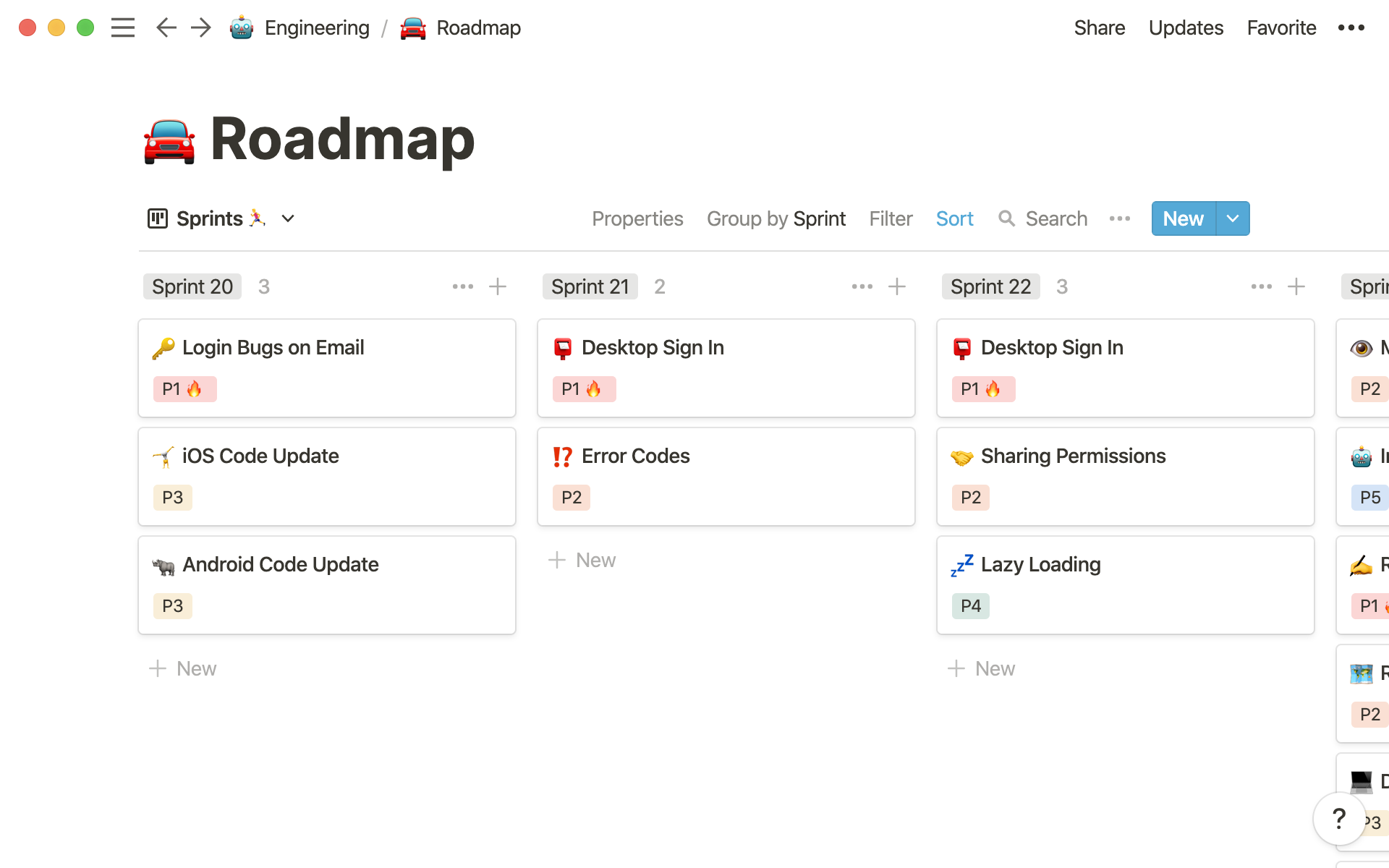
Task: Click the Properties toolbar option
Action: [638, 218]
